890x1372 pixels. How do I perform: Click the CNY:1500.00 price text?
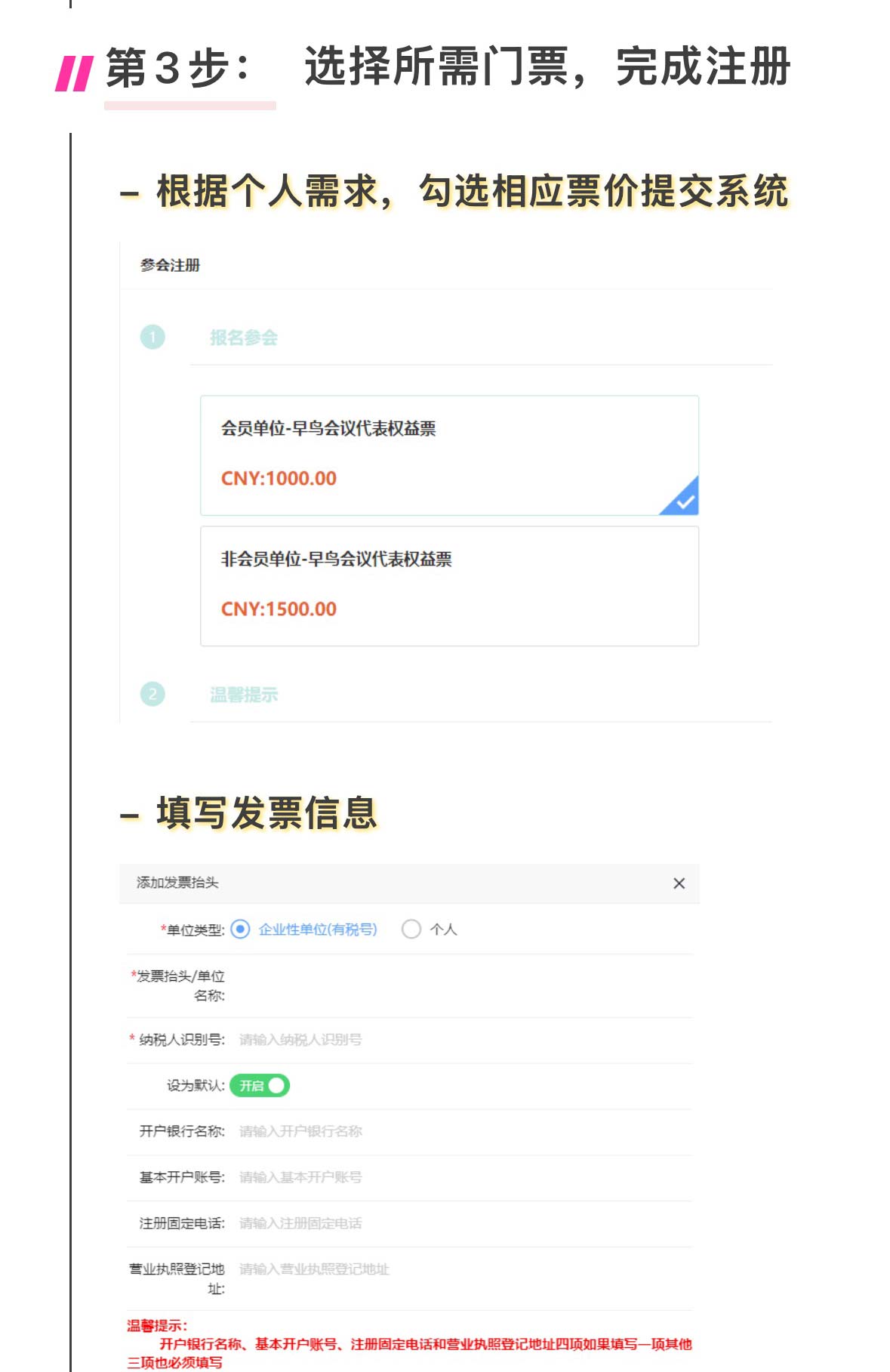click(279, 609)
